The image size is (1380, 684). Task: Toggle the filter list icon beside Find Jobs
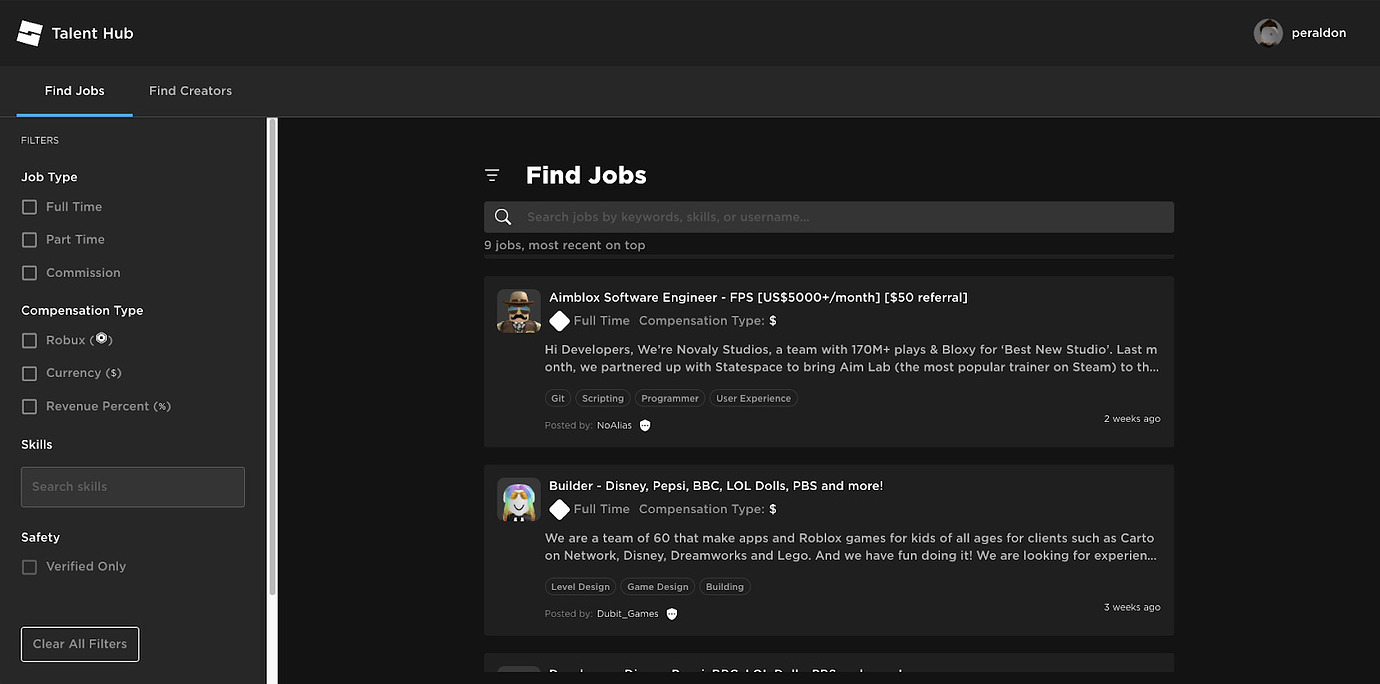click(492, 175)
